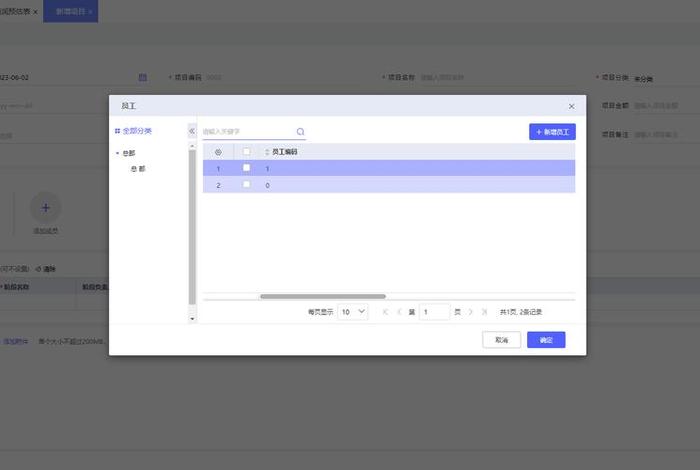The width and height of the screenshot is (700, 470).
Task: Go to the next page in pagination
Action: coord(470,312)
